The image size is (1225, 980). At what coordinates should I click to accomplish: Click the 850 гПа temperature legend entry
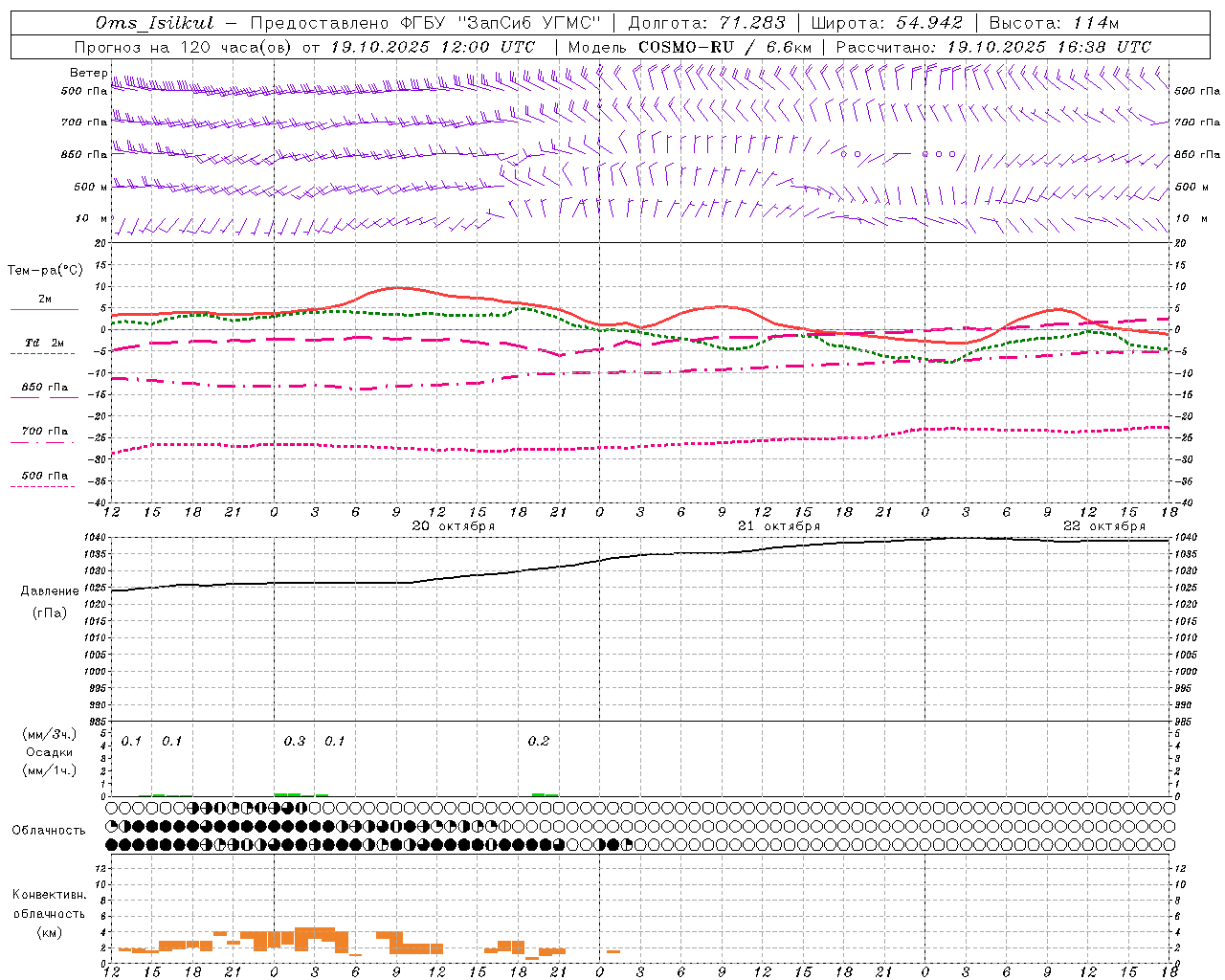[44, 388]
